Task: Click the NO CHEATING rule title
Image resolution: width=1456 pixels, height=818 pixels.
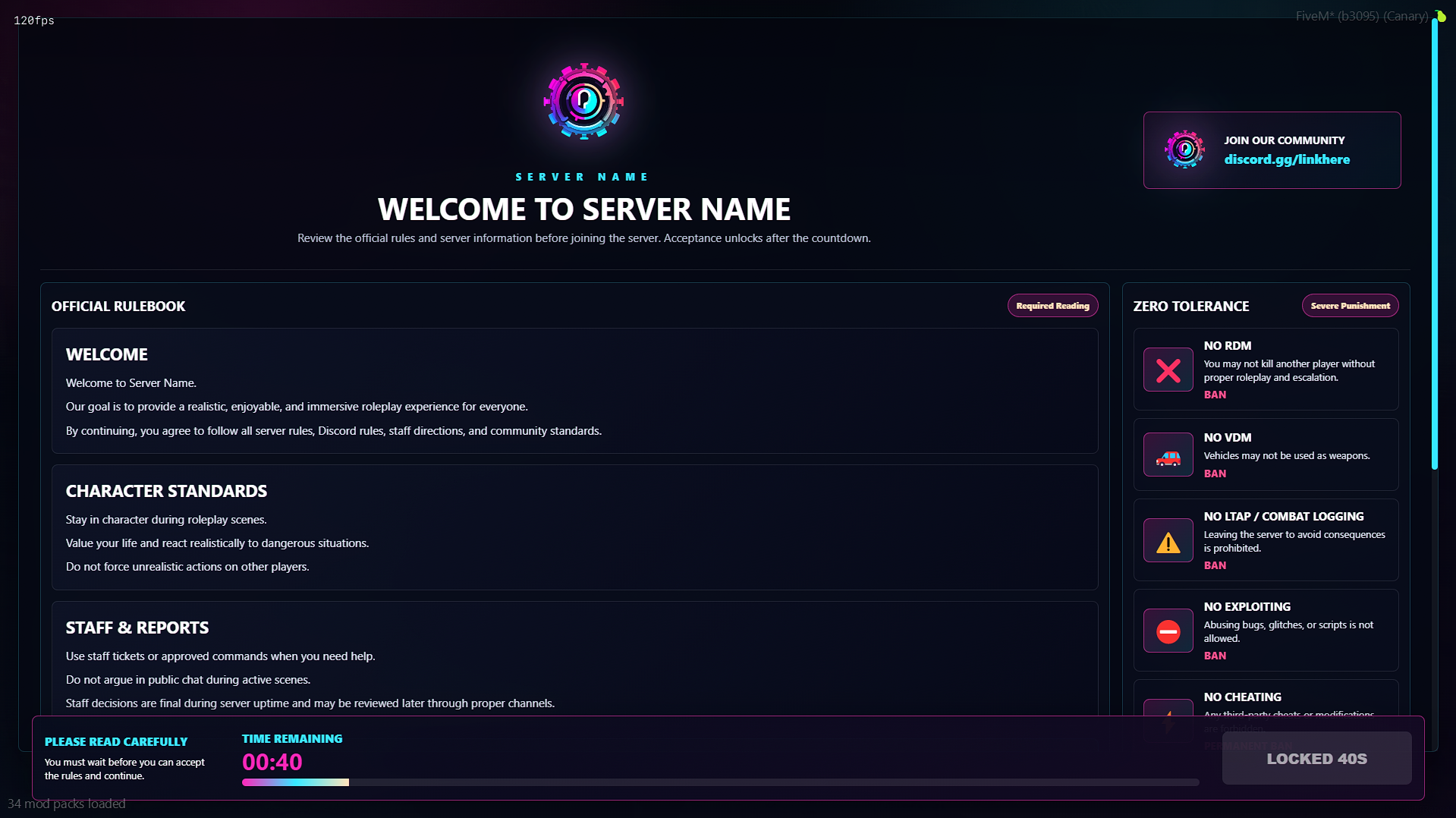Action: click(x=1242, y=697)
